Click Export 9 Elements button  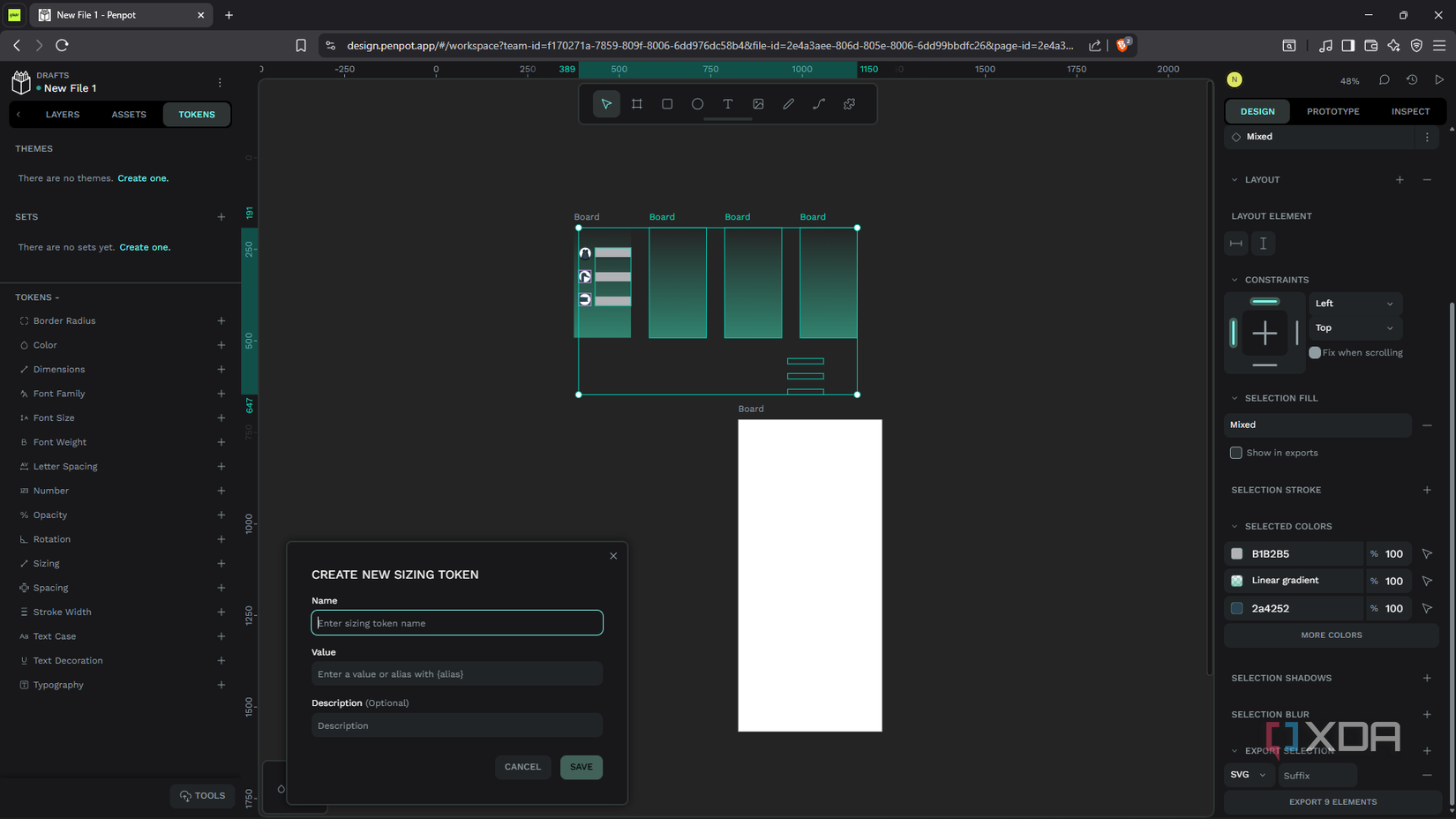[x=1332, y=802]
